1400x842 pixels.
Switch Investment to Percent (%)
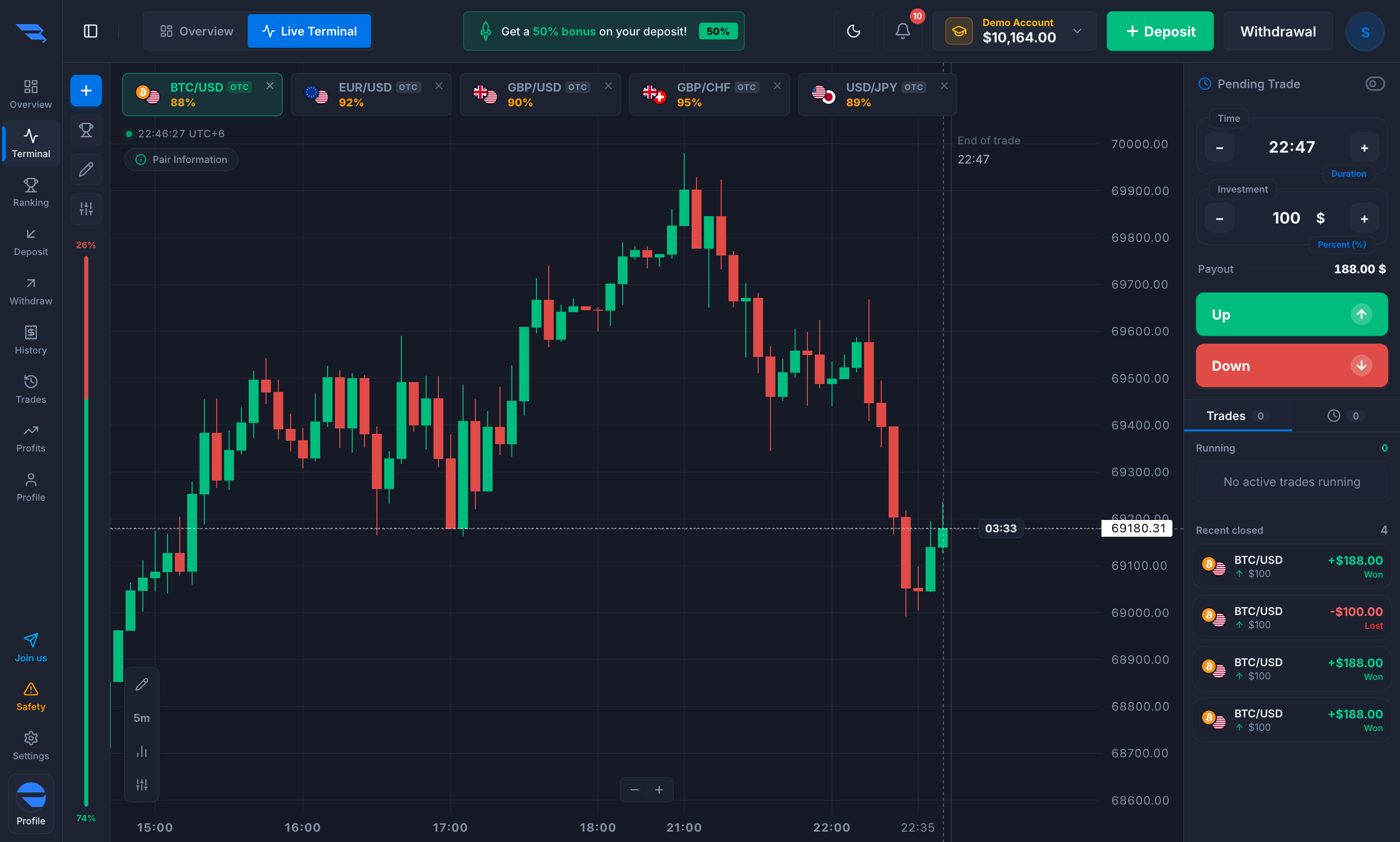pyautogui.click(x=1341, y=245)
